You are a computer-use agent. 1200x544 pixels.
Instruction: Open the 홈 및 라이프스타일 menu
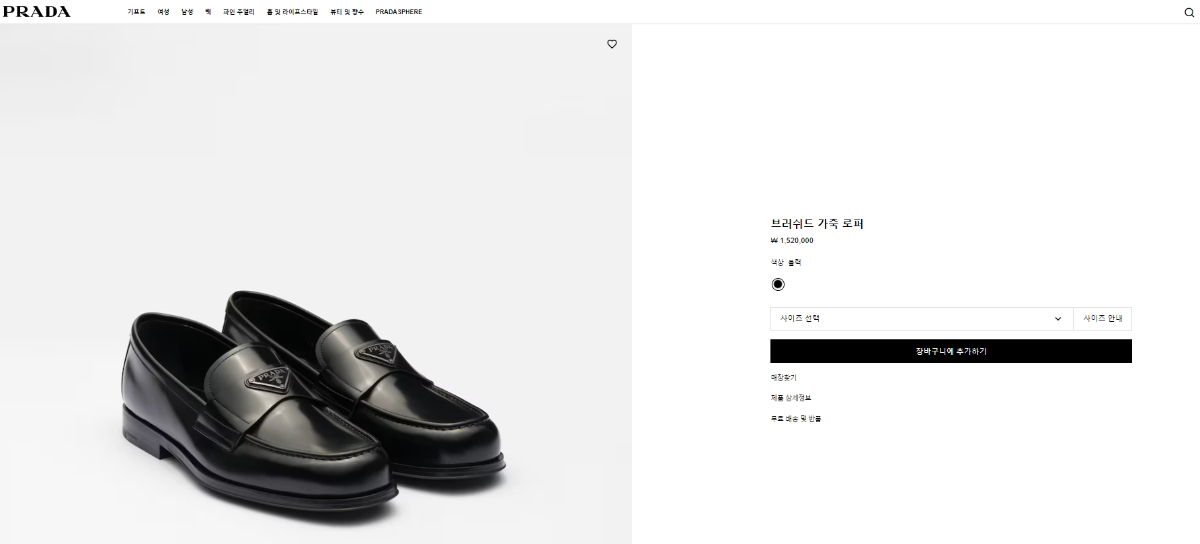292,12
